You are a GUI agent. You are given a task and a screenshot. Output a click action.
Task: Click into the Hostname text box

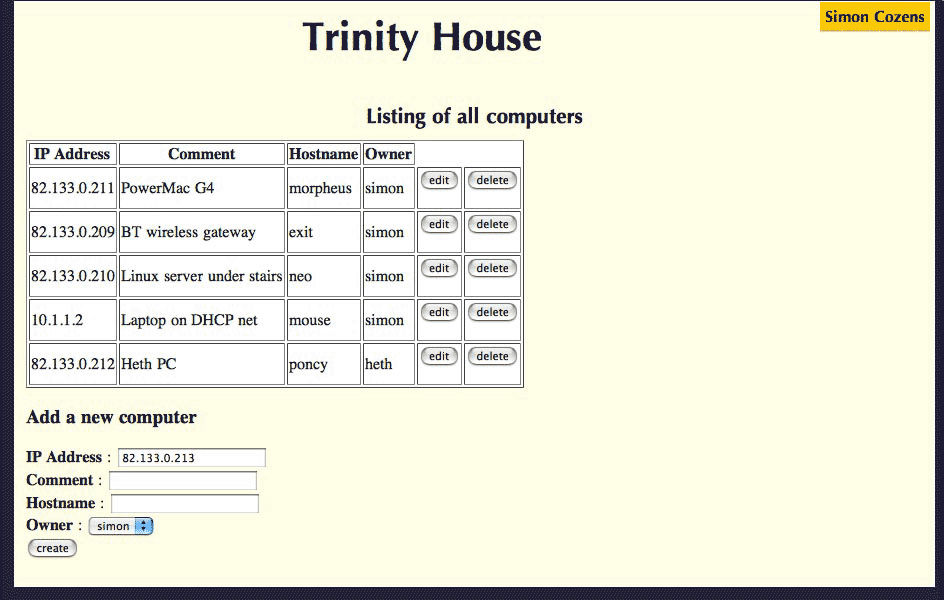pyautogui.click(x=185, y=504)
